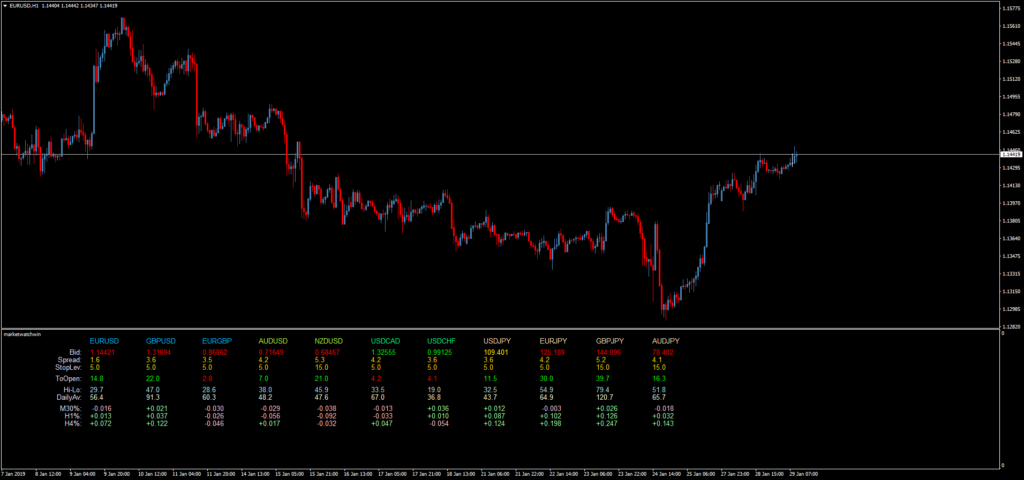Click the GBPJPY symbol label
This screenshot has height=480, width=1024.
tap(609, 341)
